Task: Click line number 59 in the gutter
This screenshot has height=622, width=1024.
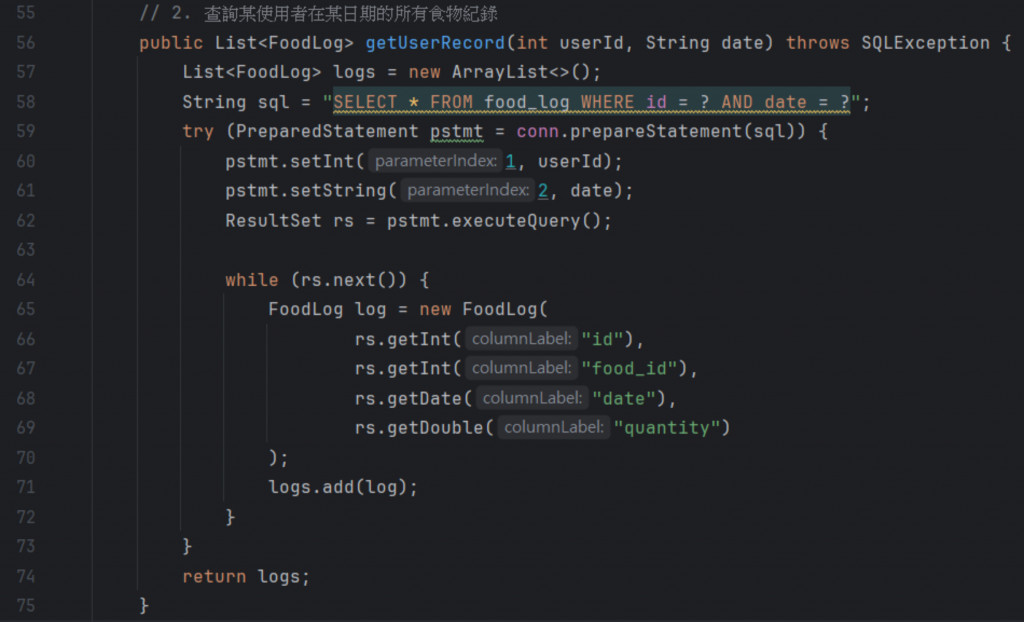Action: [x=25, y=131]
